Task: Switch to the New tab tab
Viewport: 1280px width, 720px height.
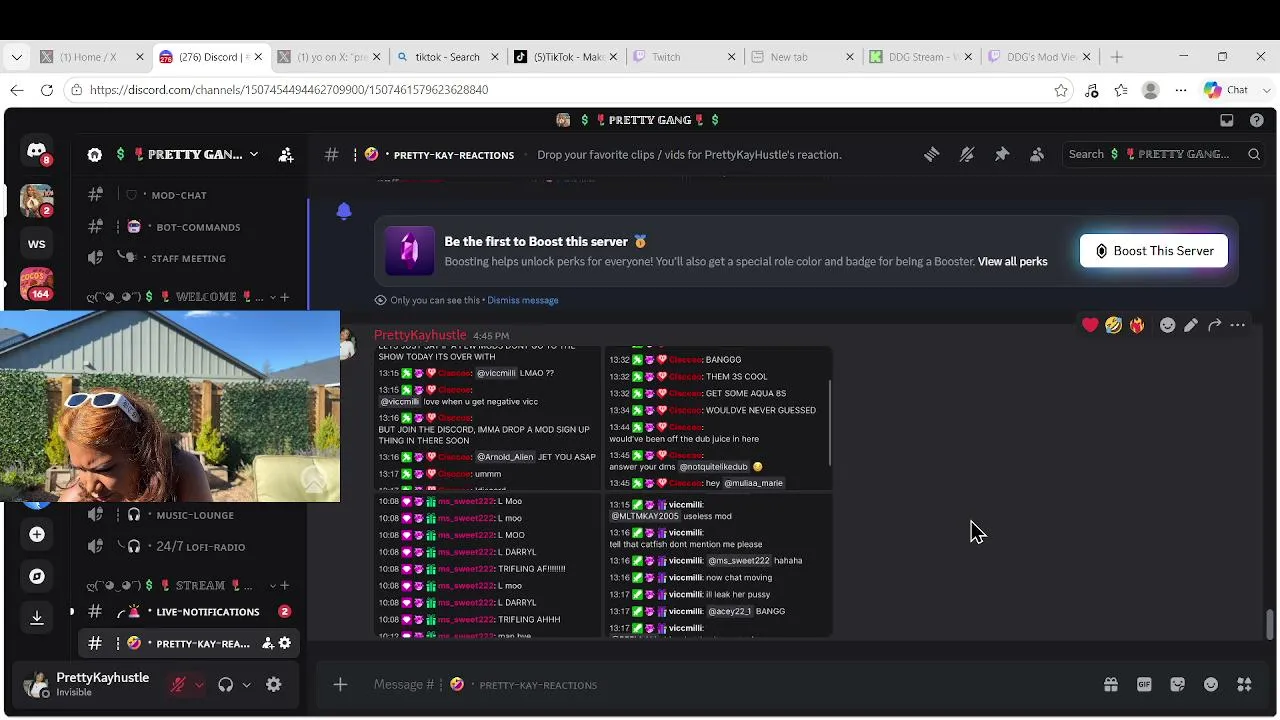Action: tap(802, 57)
